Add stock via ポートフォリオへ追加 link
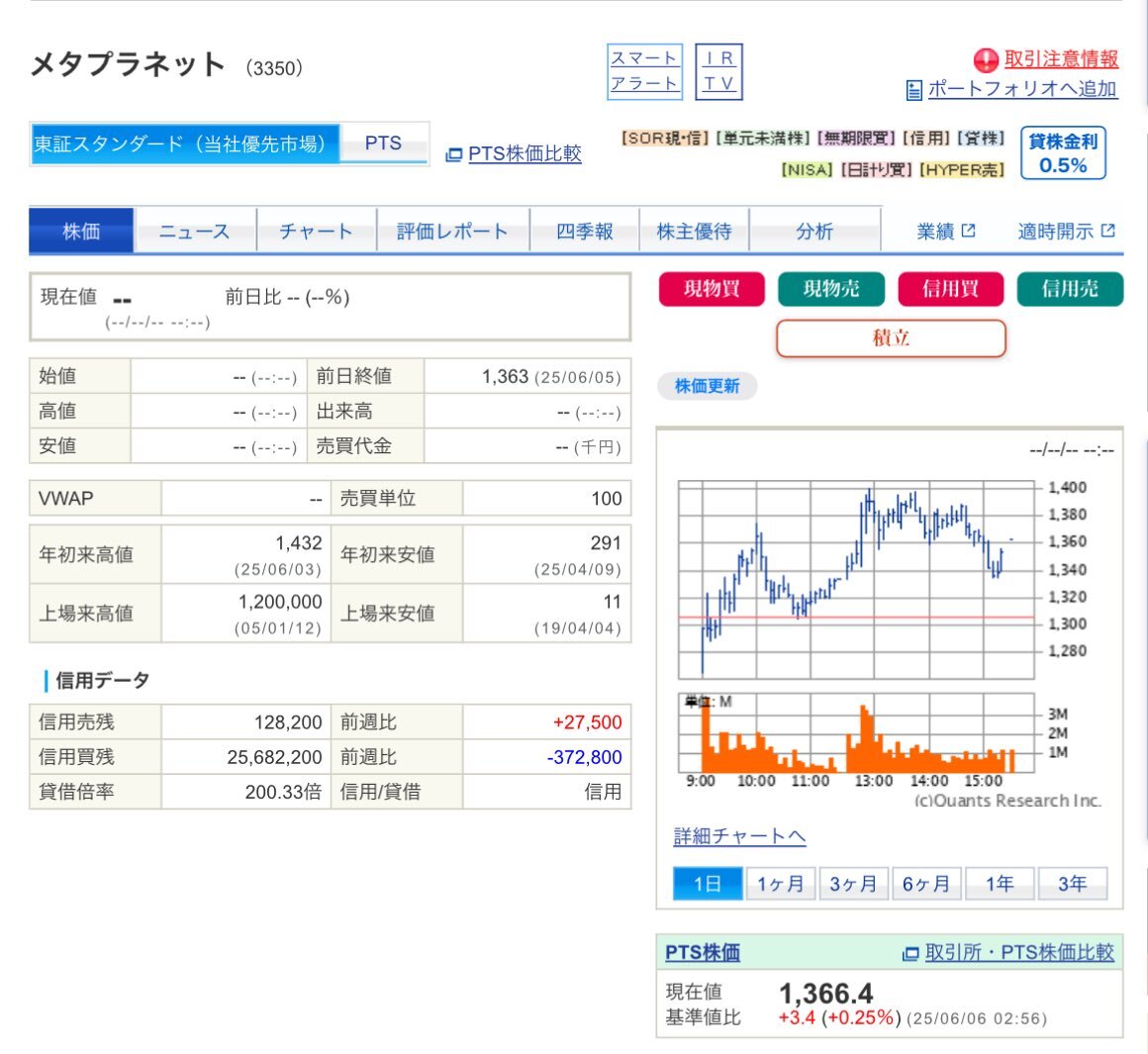Viewport: 1148px width, 1054px height. [1022, 89]
